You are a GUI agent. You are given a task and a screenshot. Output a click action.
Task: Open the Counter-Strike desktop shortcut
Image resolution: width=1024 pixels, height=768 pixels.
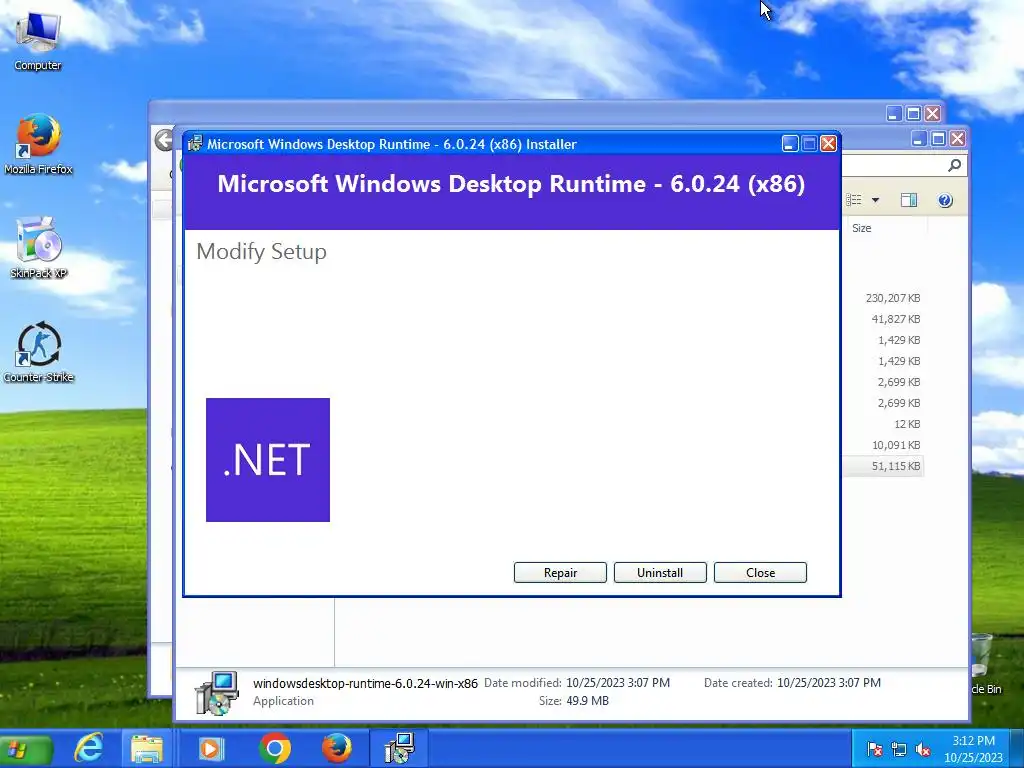pos(38,351)
